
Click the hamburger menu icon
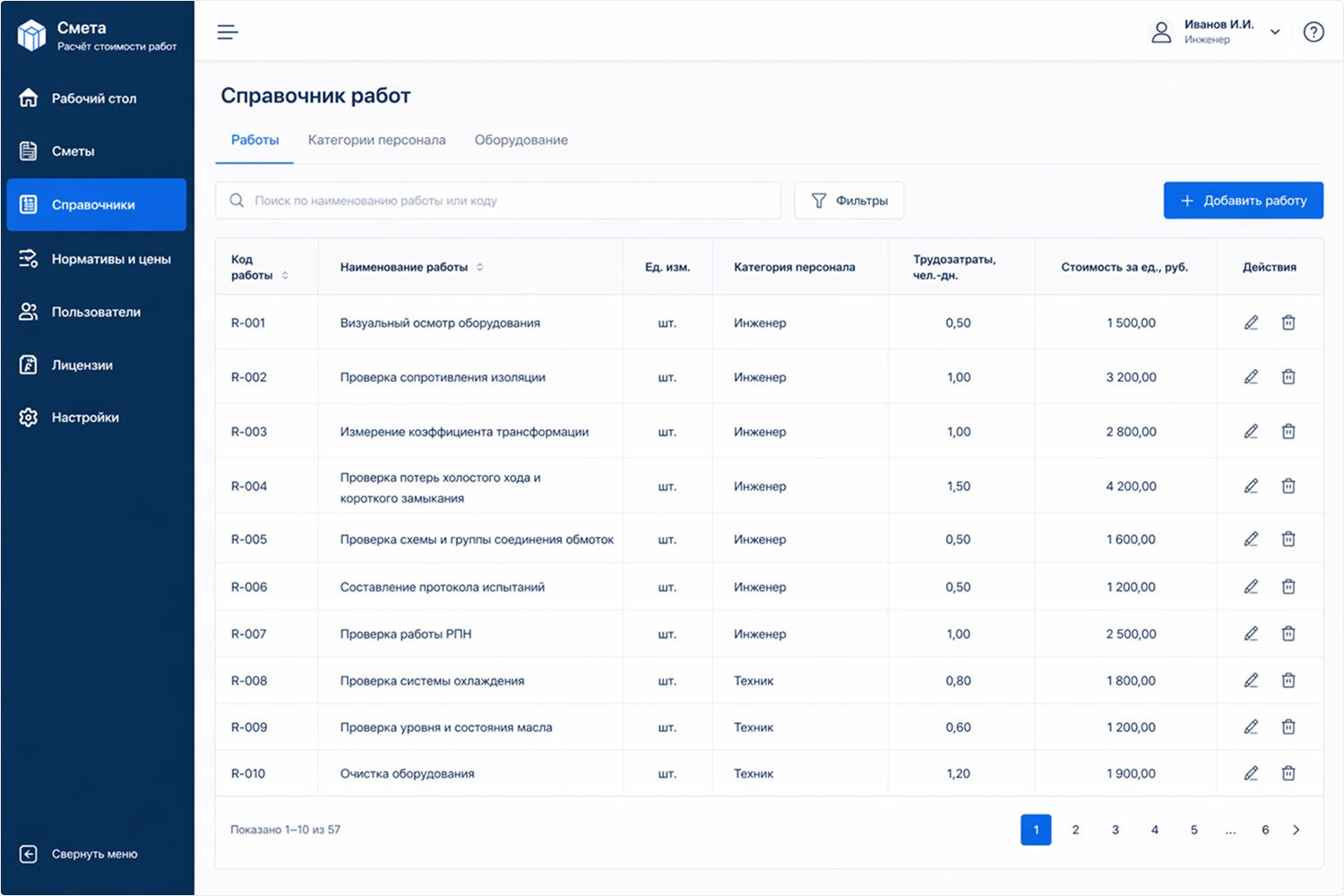tap(228, 32)
